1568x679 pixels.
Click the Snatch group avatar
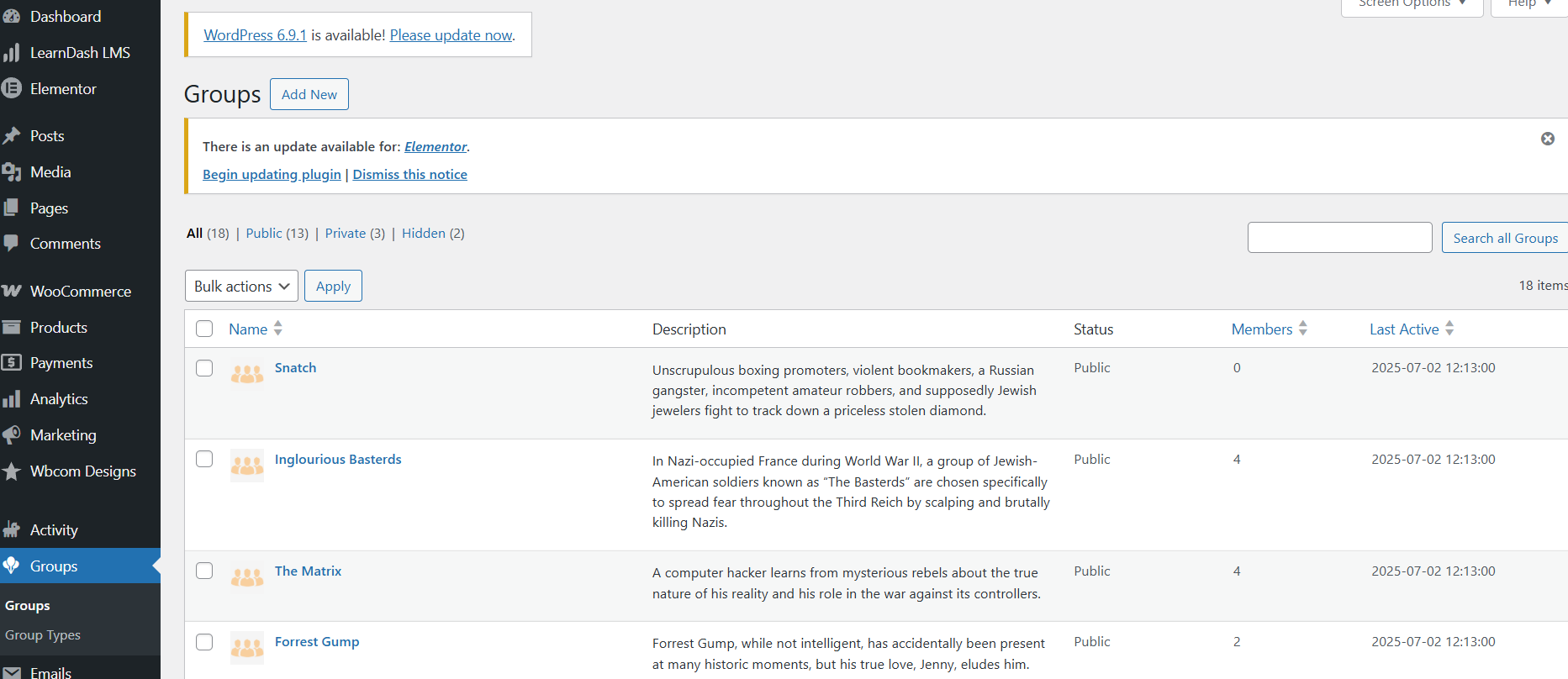247,374
